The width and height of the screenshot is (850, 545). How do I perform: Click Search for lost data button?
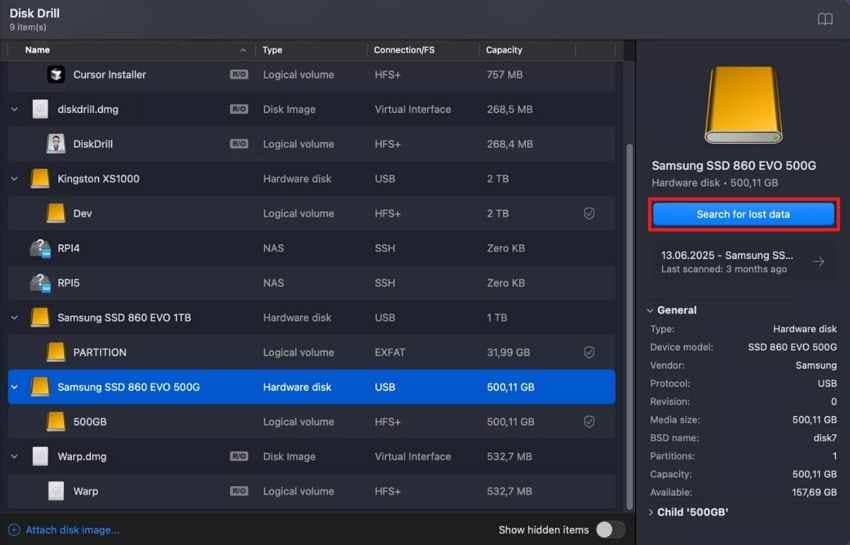tap(743, 215)
